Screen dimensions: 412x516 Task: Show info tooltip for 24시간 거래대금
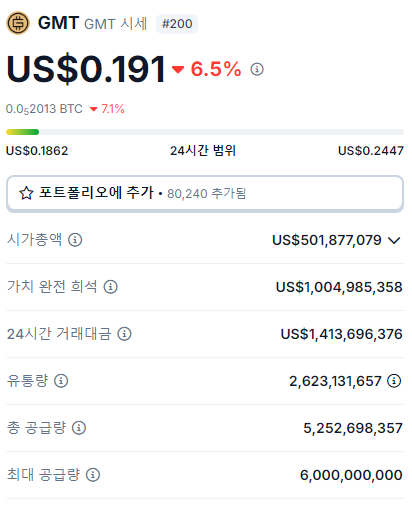coord(124,334)
